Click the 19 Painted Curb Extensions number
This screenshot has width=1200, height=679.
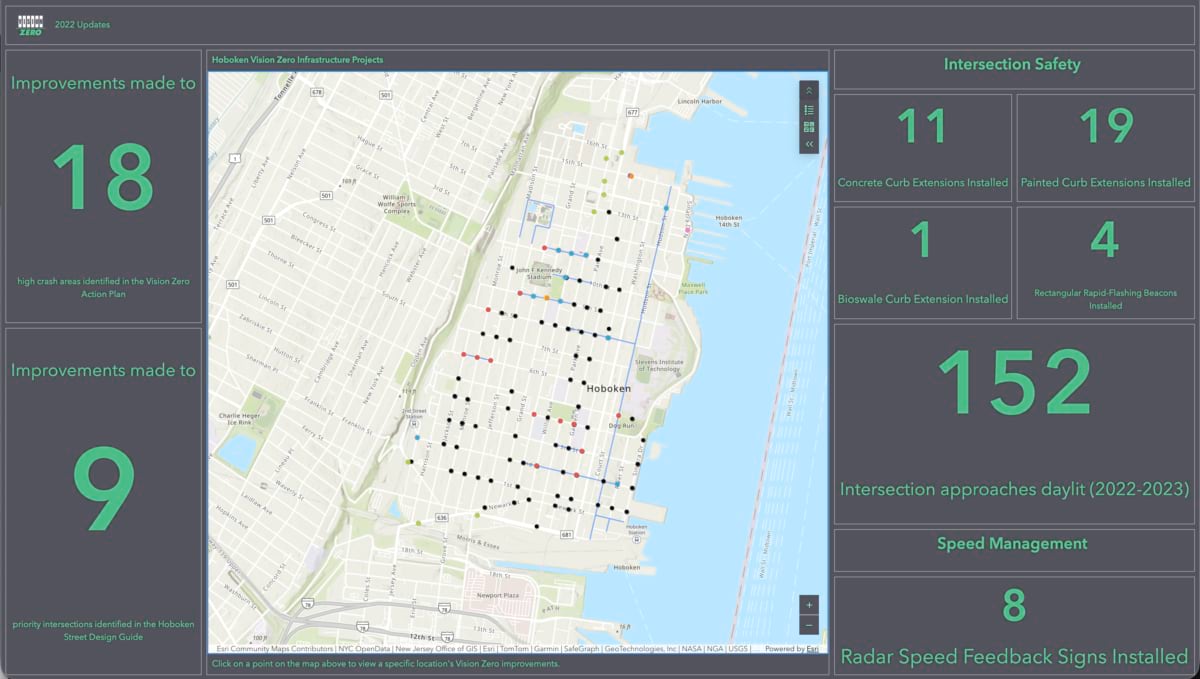point(1106,127)
